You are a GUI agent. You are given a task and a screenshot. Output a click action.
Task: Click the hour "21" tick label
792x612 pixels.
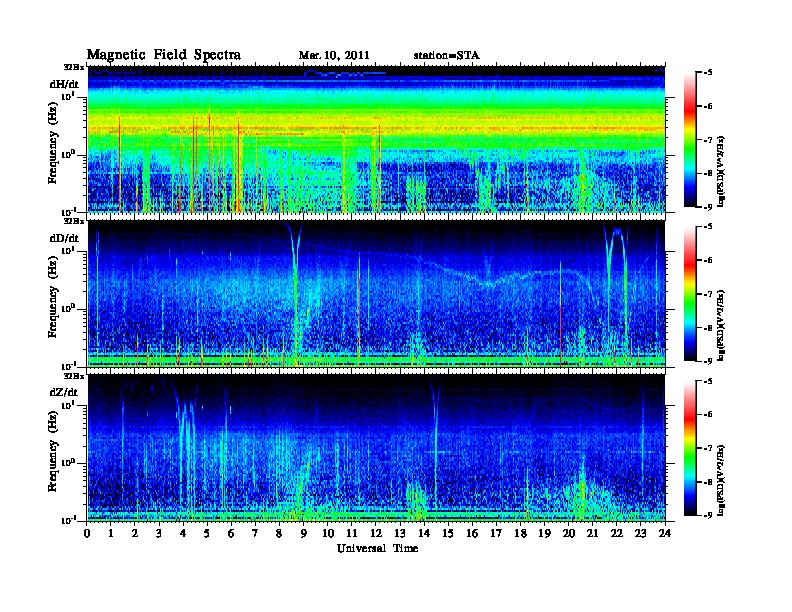[592, 533]
